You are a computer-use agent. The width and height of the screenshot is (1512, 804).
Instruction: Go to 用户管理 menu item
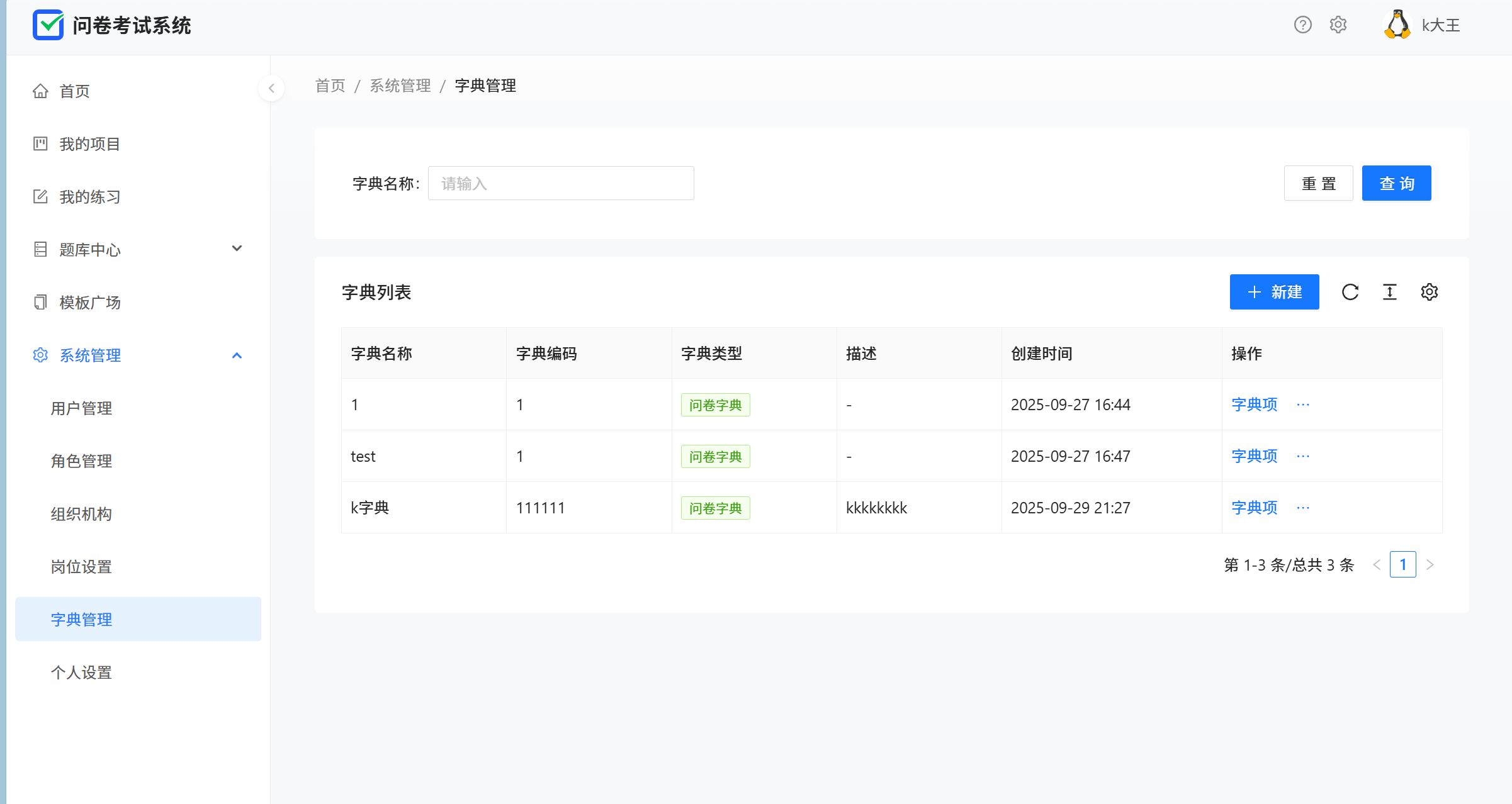pyautogui.click(x=81, y=408)
